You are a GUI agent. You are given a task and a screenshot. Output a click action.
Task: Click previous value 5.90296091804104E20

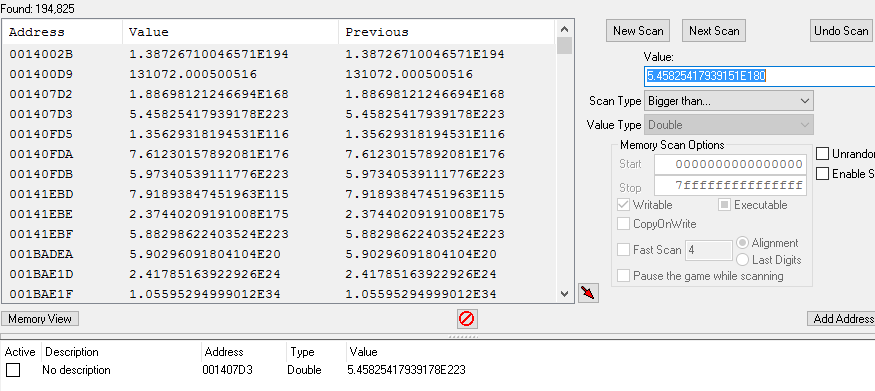pos(421,254)
